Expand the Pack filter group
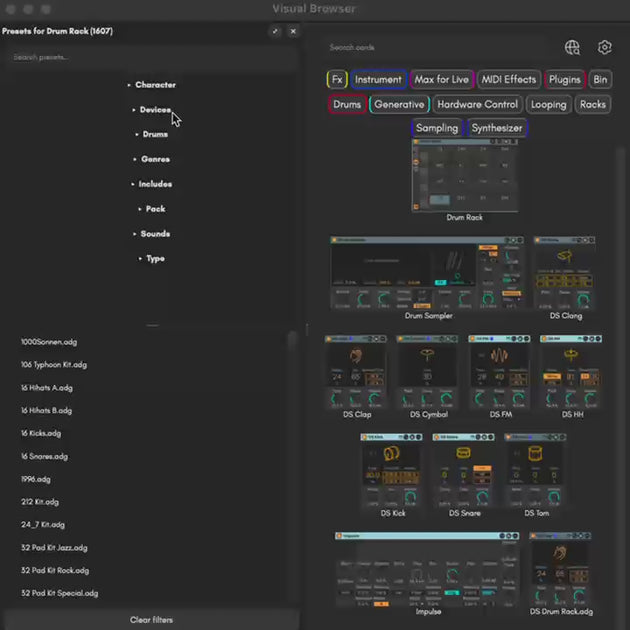Image resolution: width=630 pixels, height=630 pixels. 151,209
